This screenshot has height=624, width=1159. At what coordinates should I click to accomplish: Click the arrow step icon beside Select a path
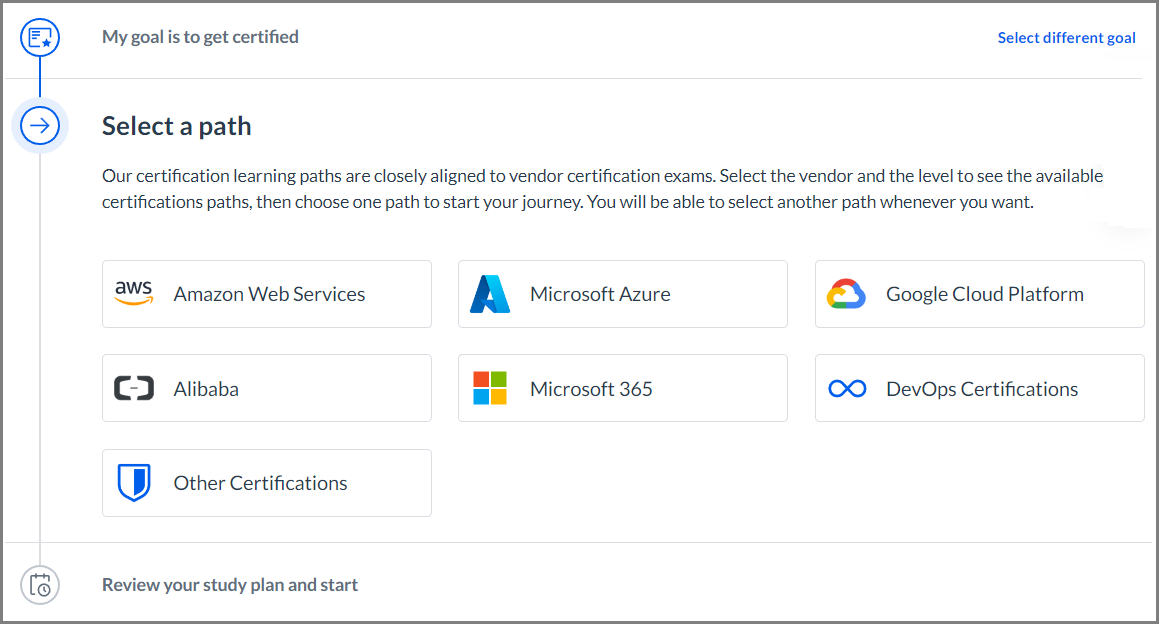pos(40,126)
